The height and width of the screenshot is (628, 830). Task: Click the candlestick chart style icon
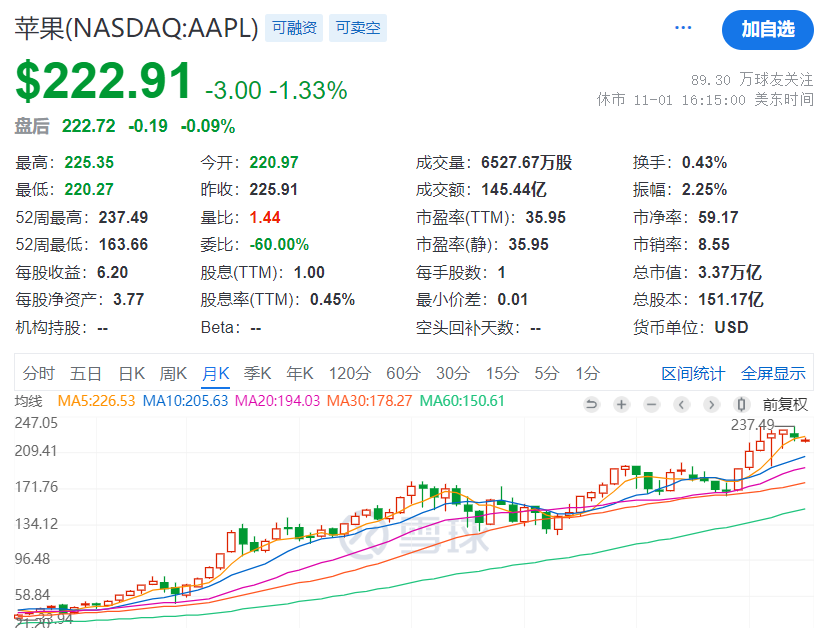click(741, 405)
